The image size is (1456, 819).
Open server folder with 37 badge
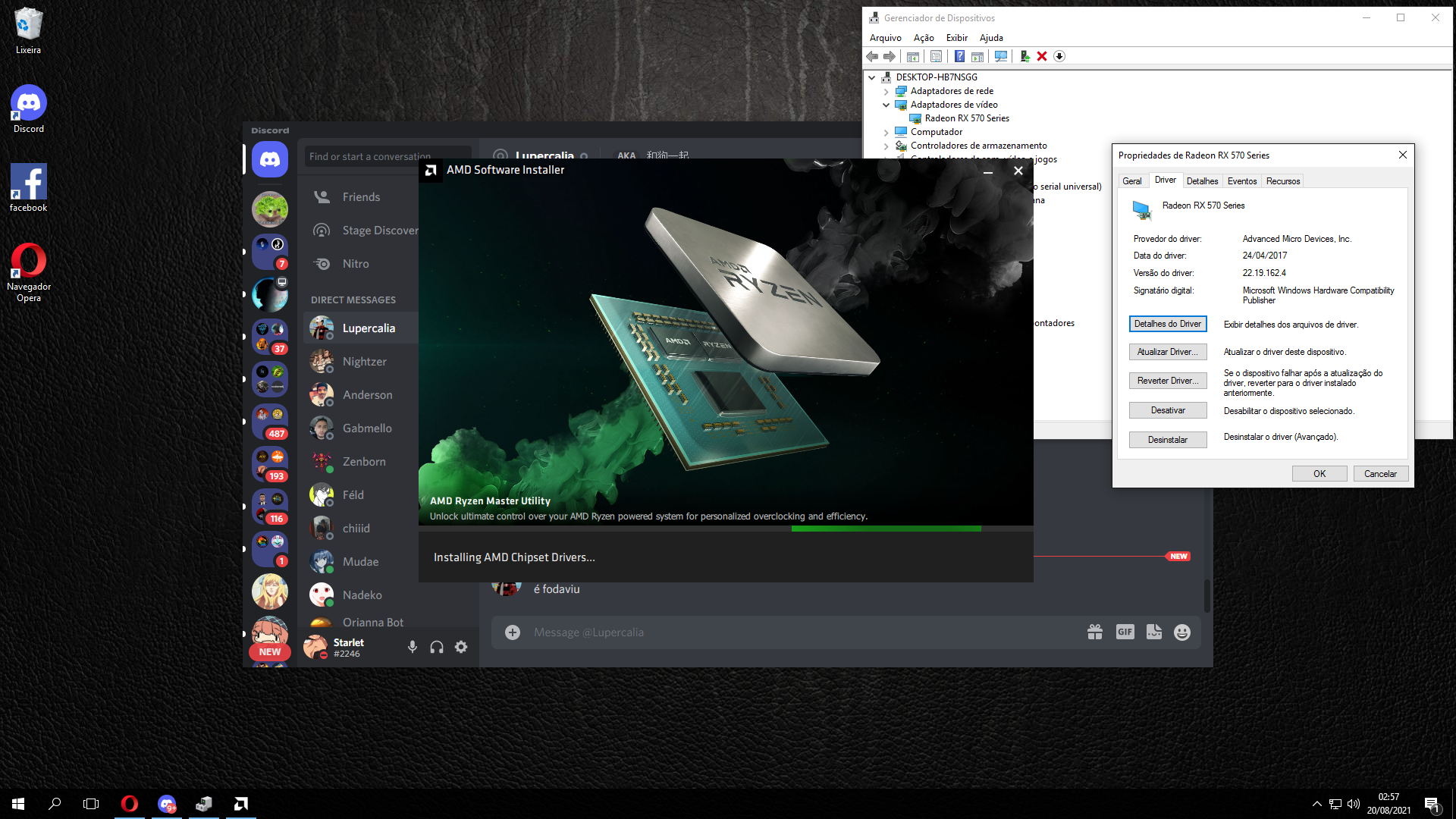[x=270, y=337]
